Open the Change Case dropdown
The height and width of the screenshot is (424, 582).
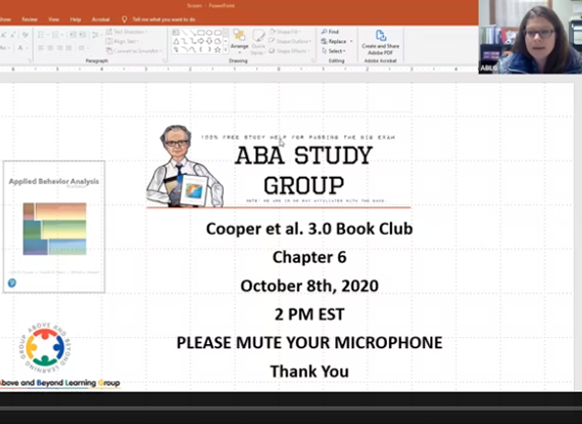4,48
